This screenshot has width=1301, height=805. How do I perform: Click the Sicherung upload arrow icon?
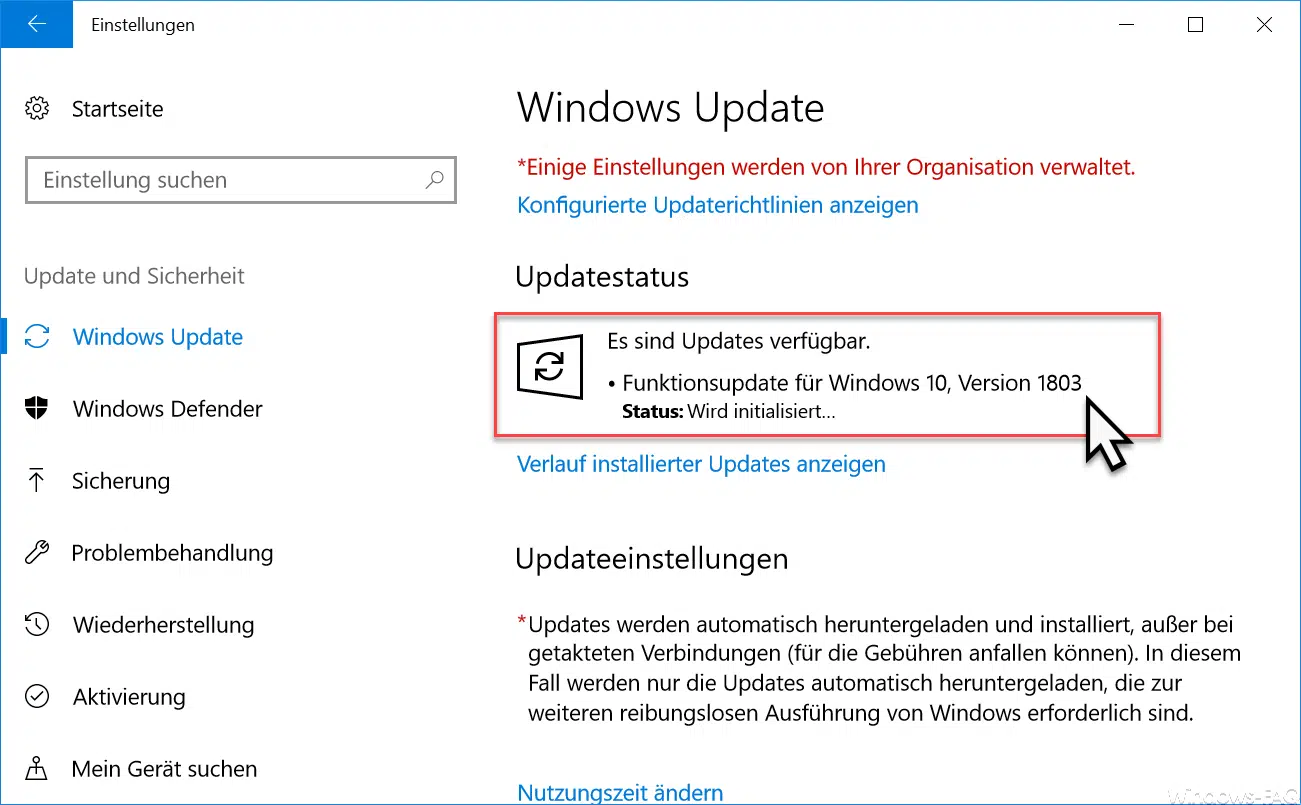(37, 481)
